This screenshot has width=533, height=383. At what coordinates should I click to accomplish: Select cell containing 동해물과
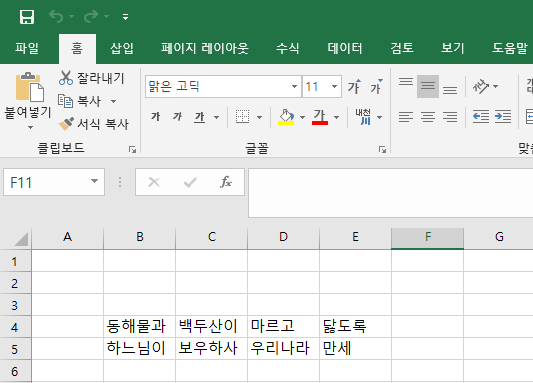(139, 327)
